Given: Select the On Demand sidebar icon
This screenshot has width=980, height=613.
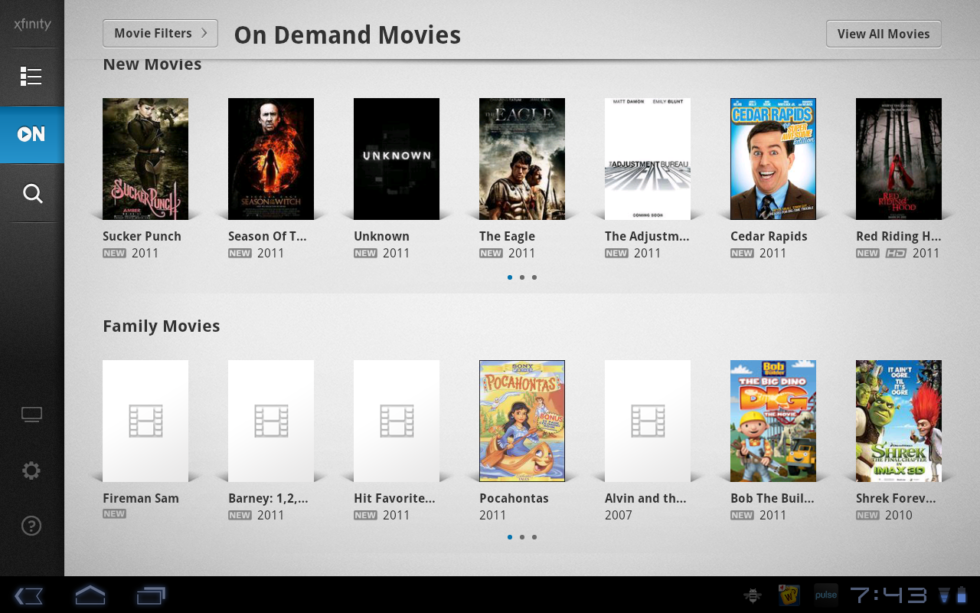Looking at the screenshot, I should tap(31, 133).
